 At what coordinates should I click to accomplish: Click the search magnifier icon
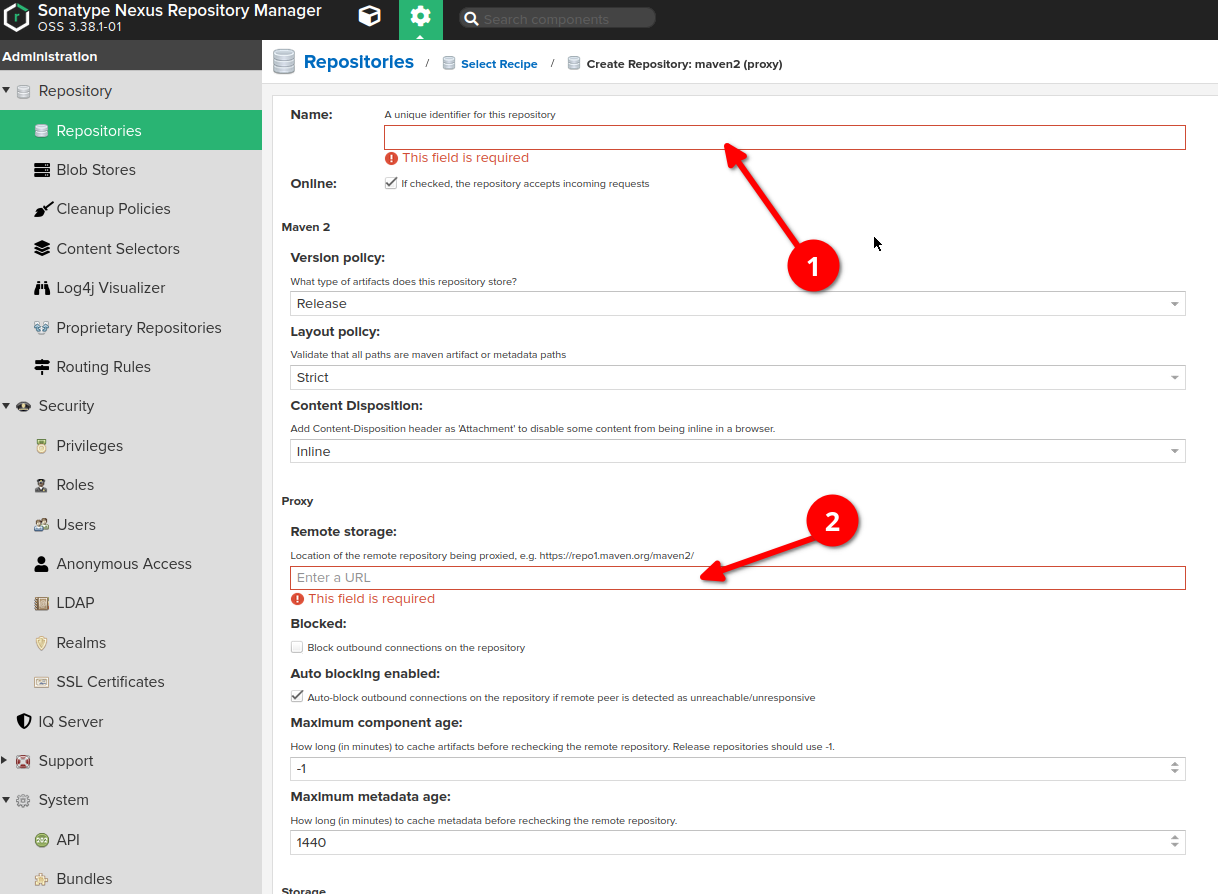[x=471, y=19]
